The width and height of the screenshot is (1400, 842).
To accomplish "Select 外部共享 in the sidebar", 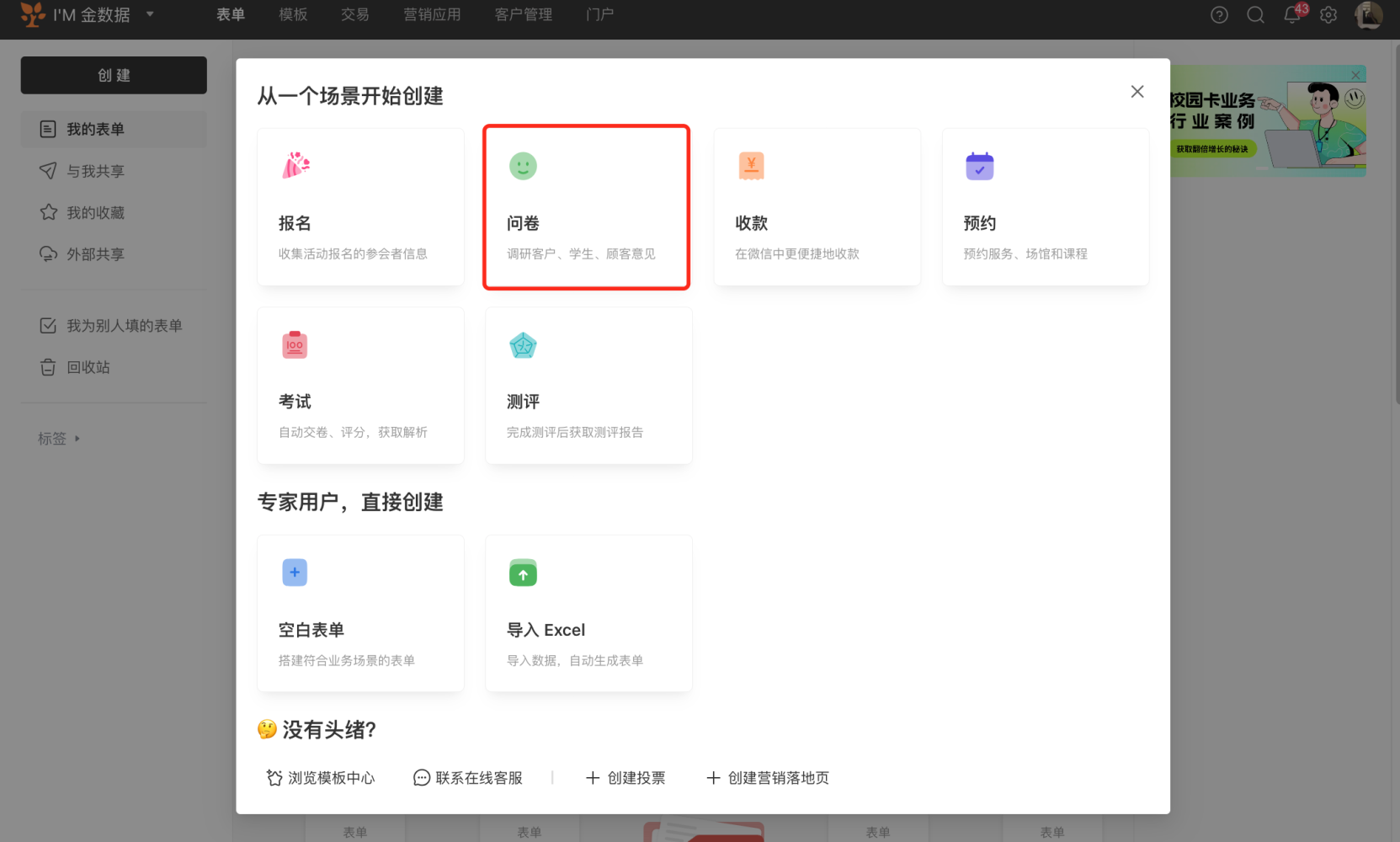I will pos(114,253).
